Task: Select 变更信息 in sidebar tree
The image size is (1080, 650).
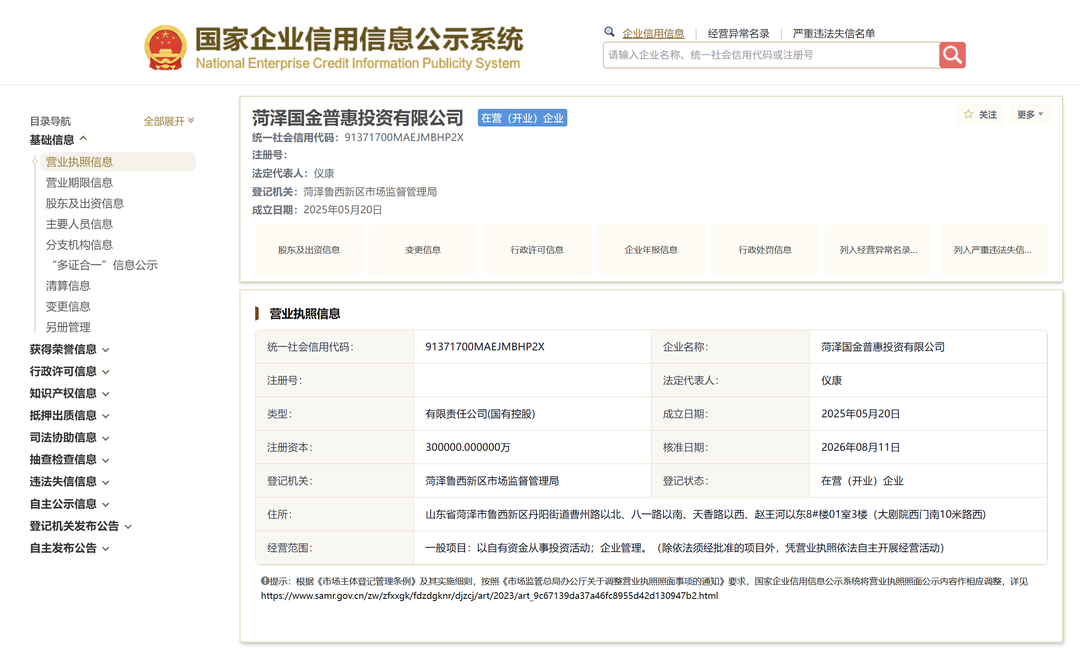Action: [68, 306]
